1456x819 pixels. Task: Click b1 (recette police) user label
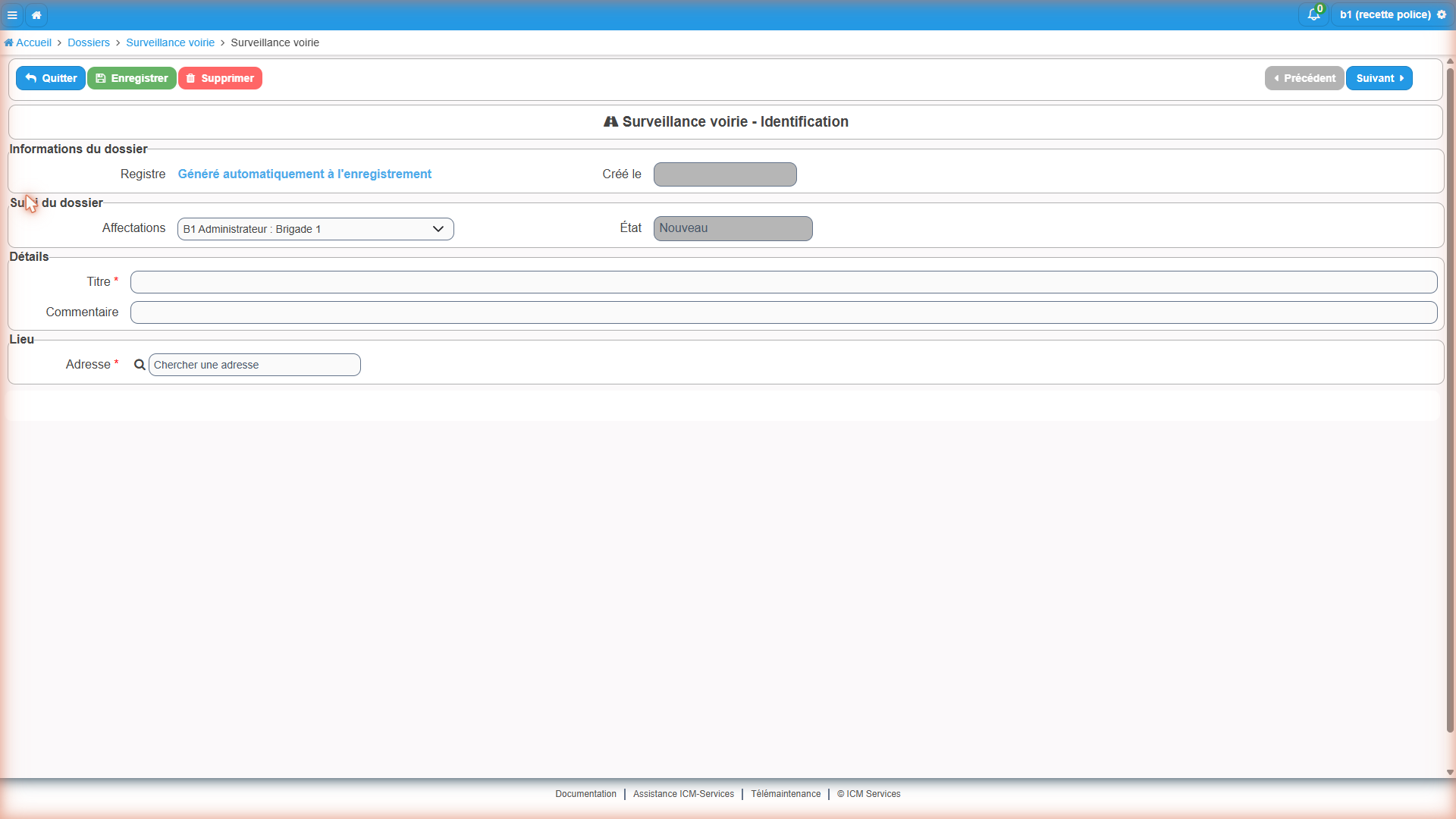click(x=1385, y=14)
